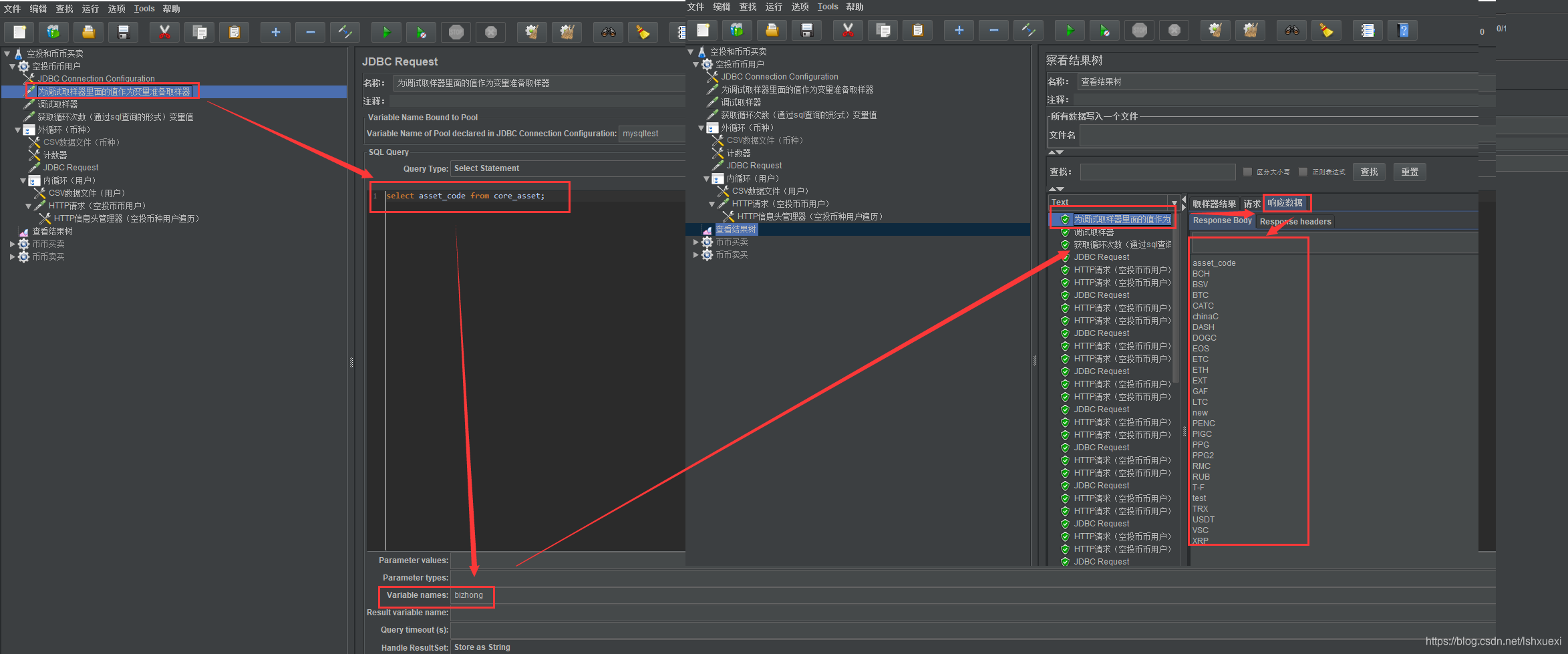The height and width of the screenshot is (654, 1568).
Task: Open the Text renderer dropdown in results tree
Action: (1174, 202)
